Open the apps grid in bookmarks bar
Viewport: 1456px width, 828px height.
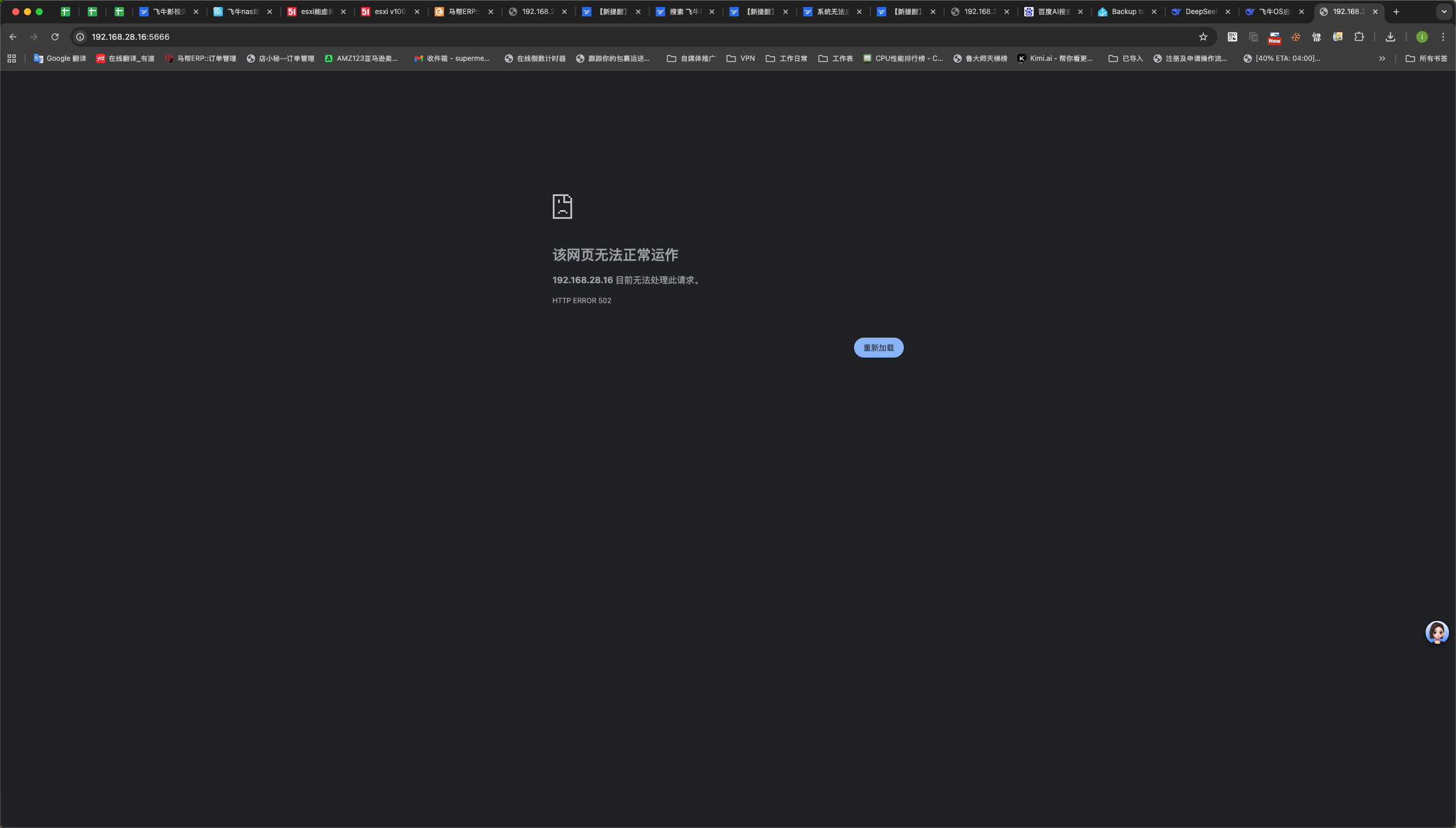click(x=12, y=59)
